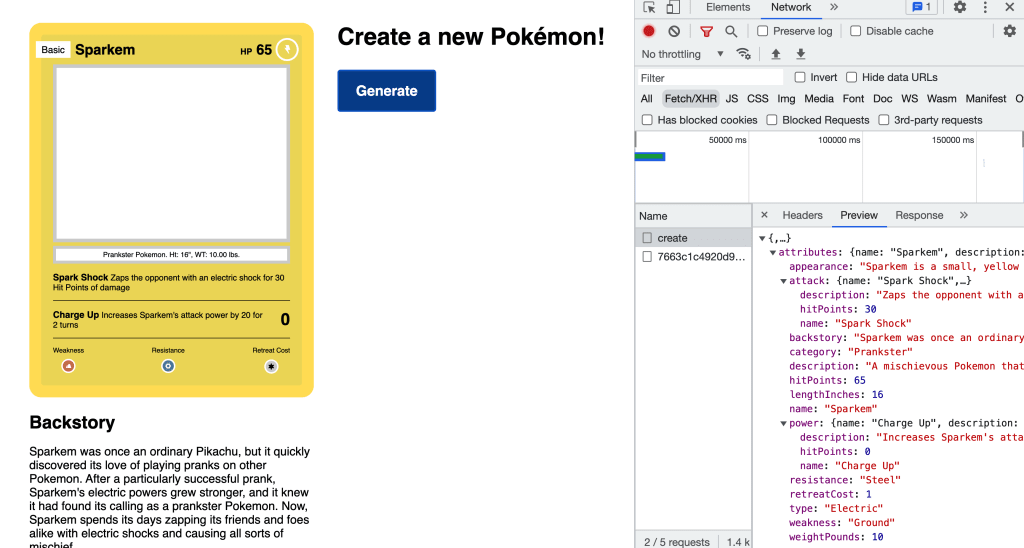Filter requests by Font
Image resolution: width=1024 pixels, height=548 pixels.
click(x=853, y=99)
